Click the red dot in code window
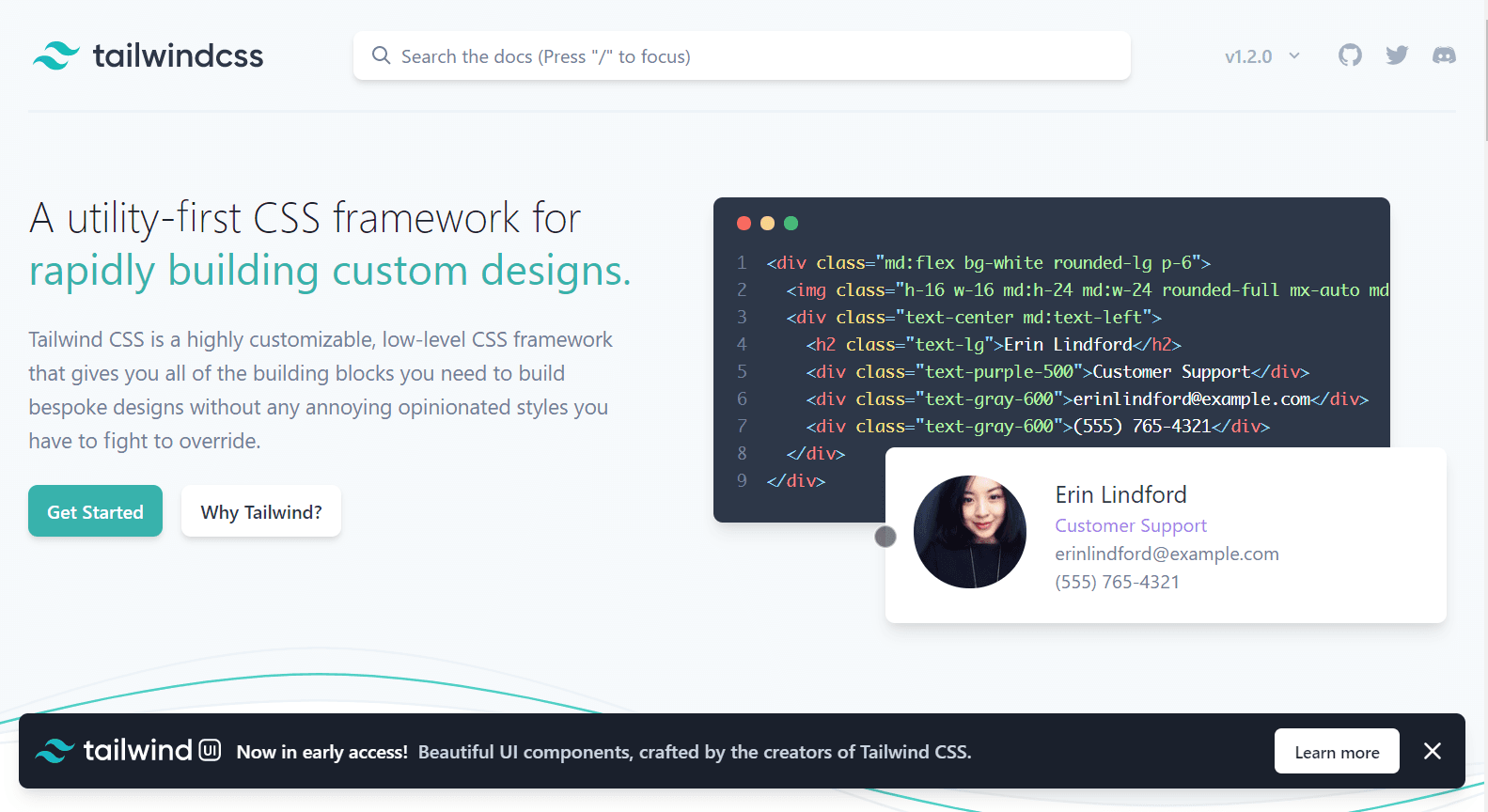This screenshot has height=812, width=1488. point(744,223)
